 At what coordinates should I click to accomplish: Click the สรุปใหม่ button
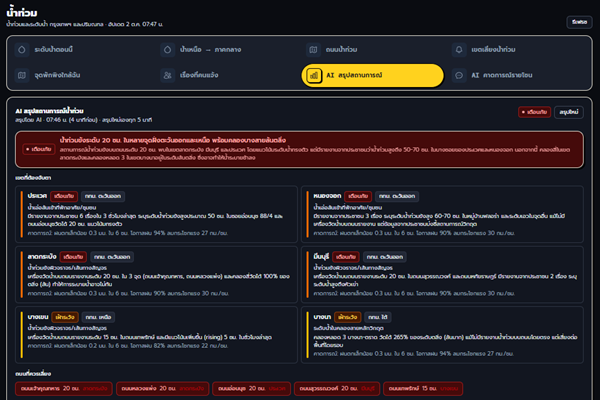click(x=569, y=112)
